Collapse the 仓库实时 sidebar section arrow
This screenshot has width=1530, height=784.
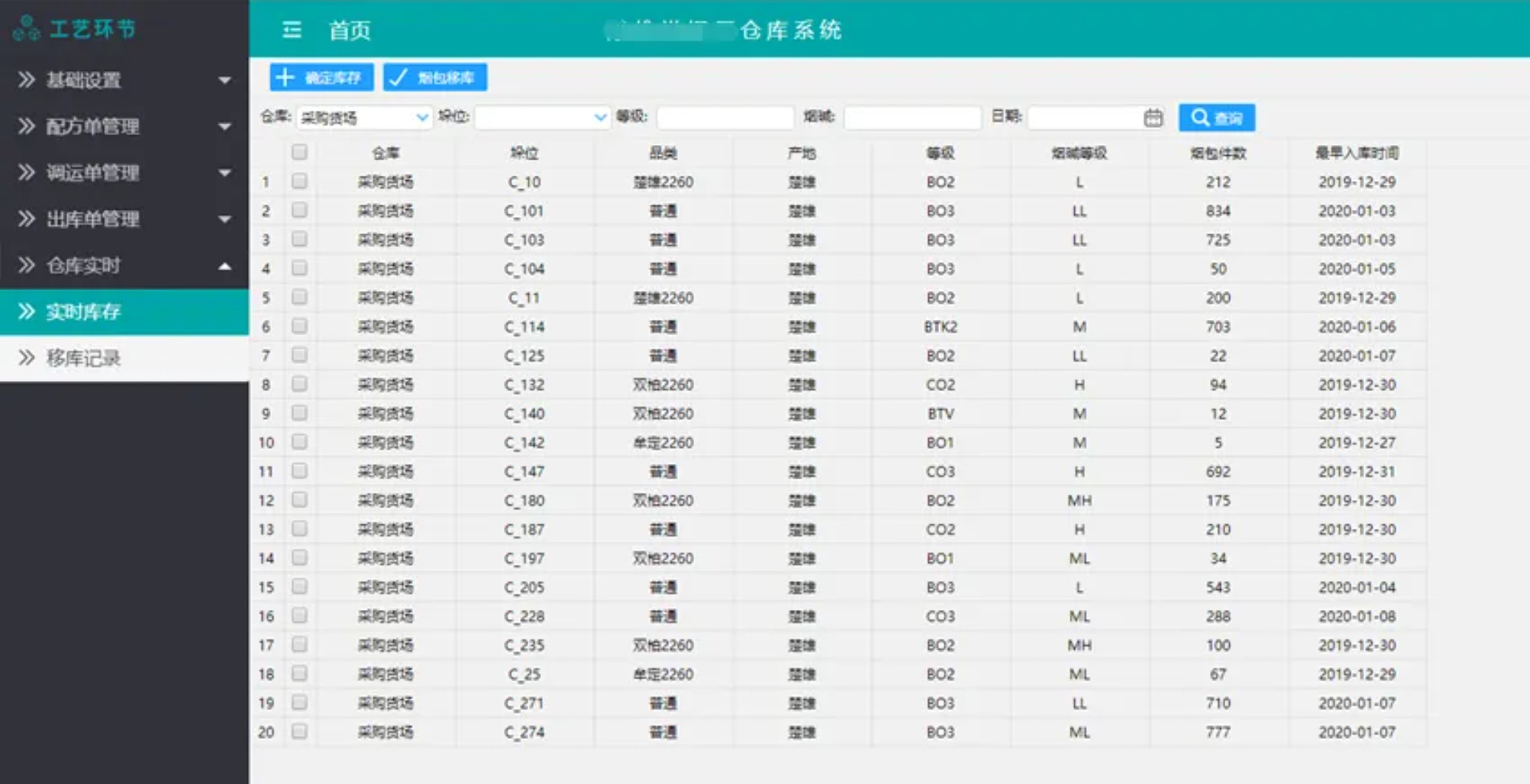pos(224,266)
